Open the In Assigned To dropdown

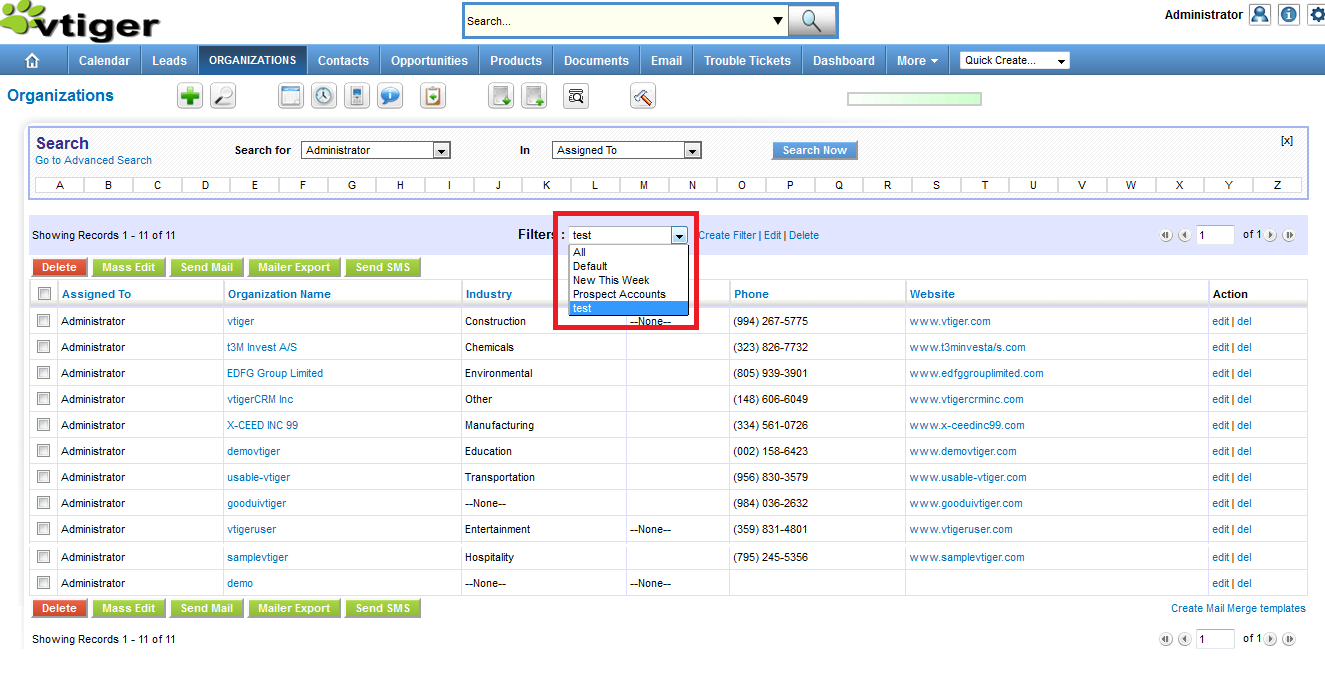(627, 150)
